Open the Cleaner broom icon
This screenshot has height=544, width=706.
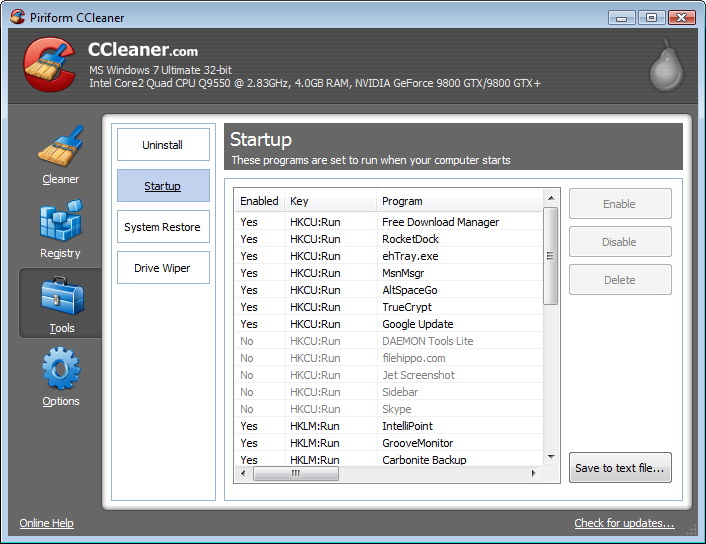tap(60, 148)
